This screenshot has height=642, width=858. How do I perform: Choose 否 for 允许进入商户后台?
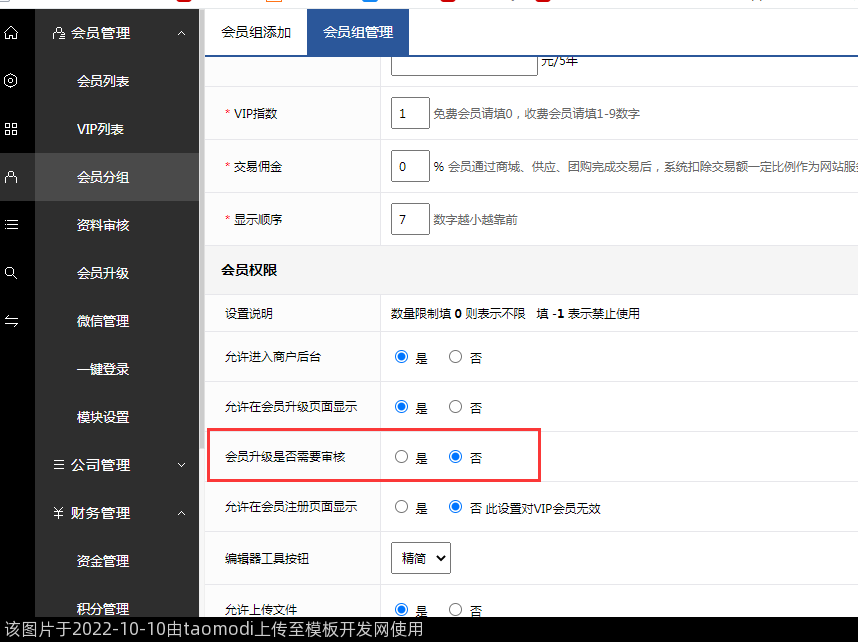[x=456, y=357]
